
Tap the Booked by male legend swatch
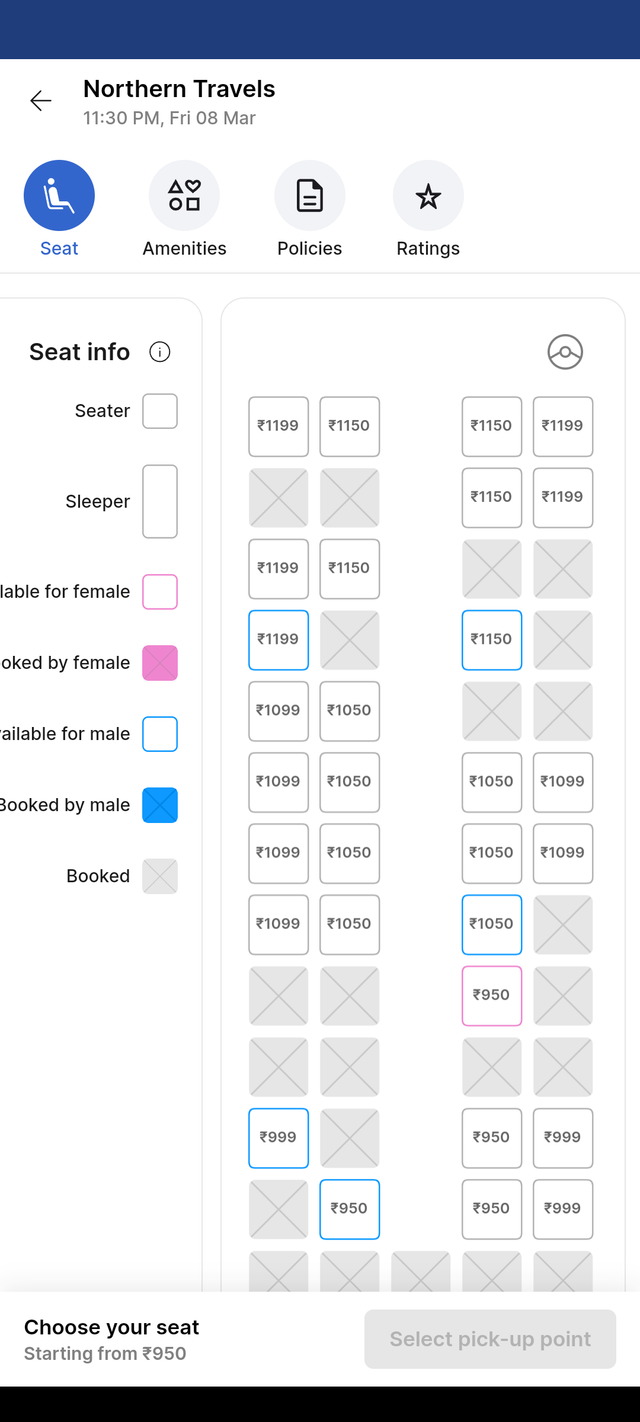(x=160, y=805)
